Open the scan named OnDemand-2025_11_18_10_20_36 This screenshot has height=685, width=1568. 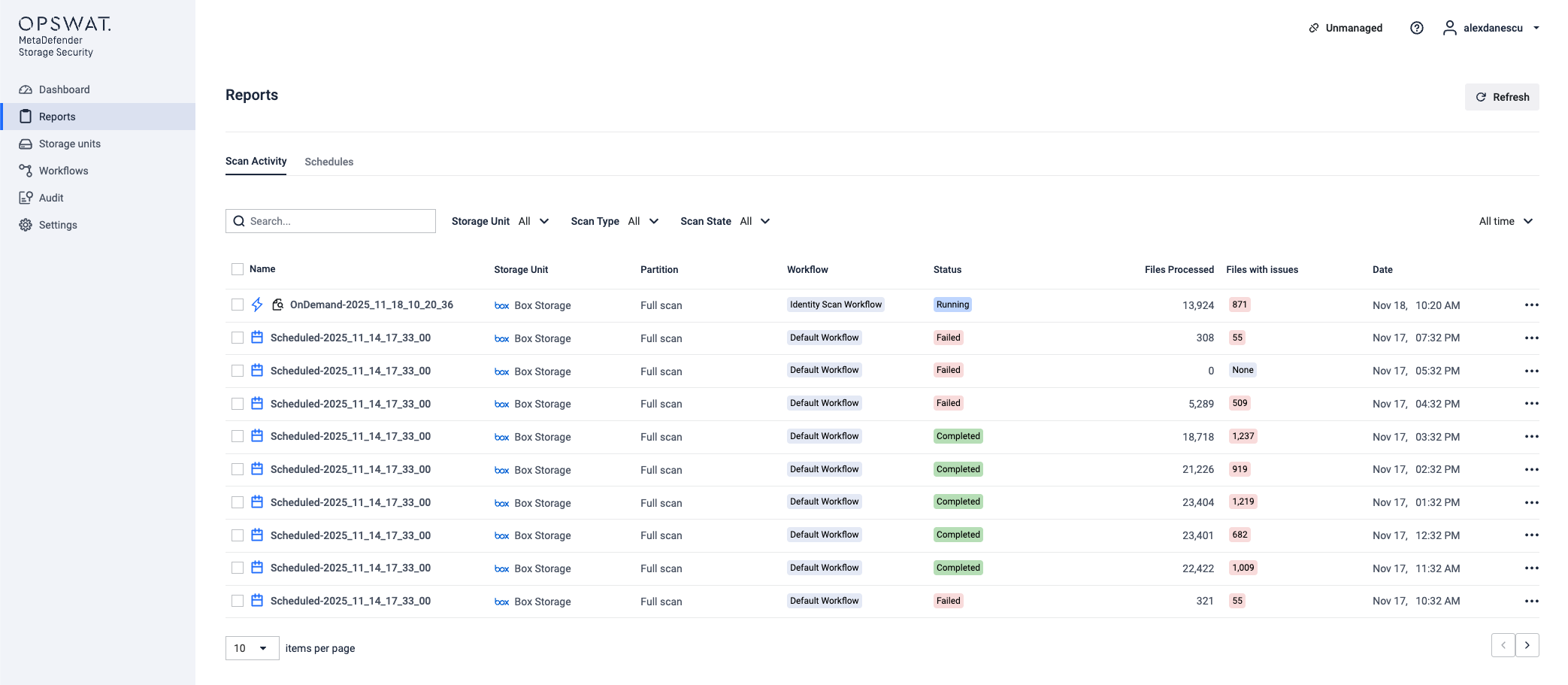pos(371,305)
